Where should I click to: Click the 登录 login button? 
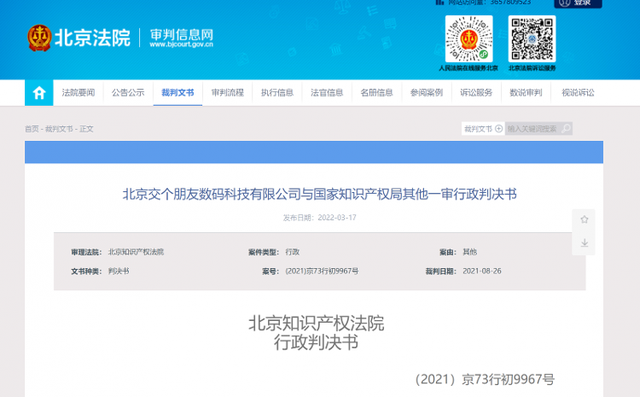click(x=578, y=3)
